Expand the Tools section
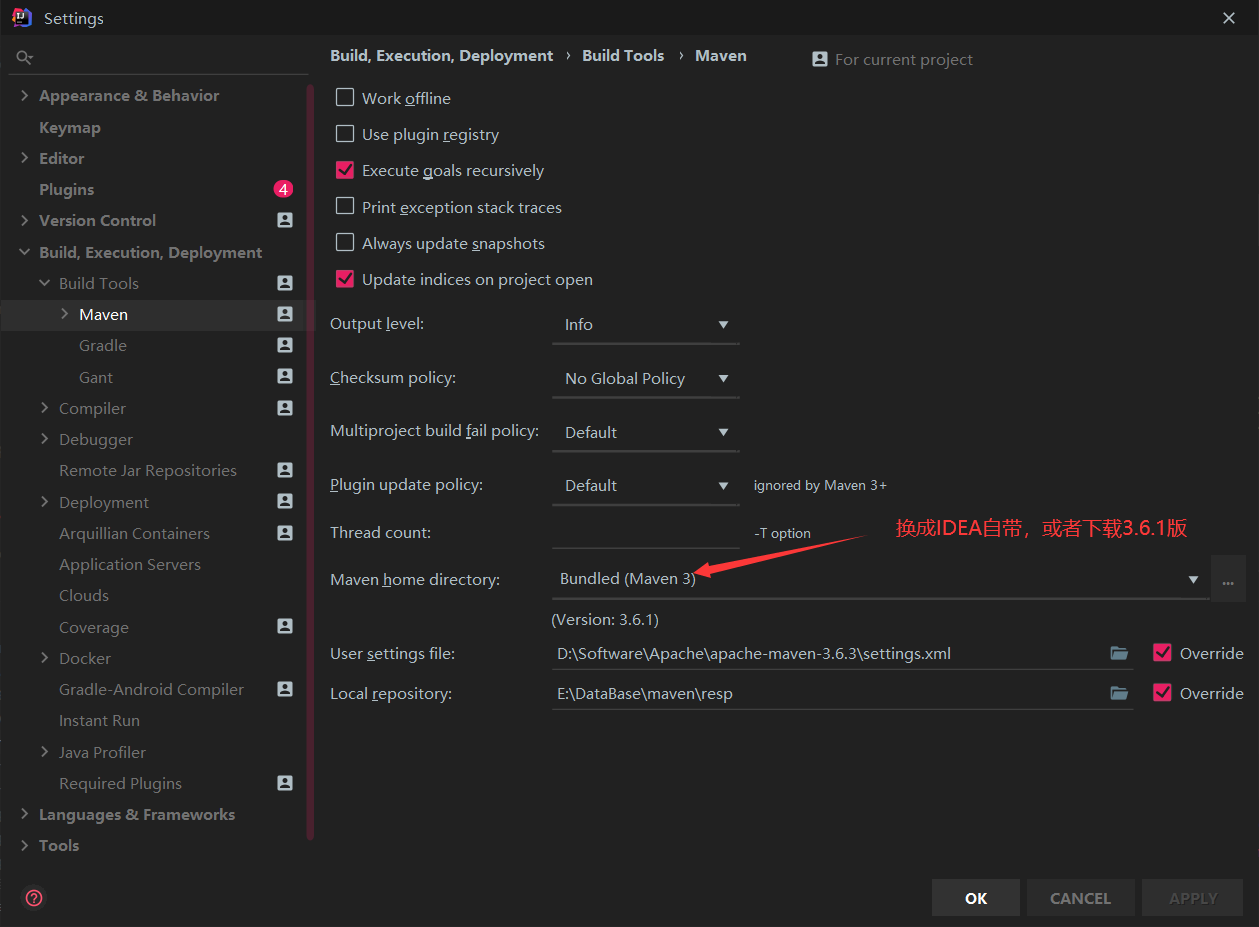Image resolution: width=1259 pixels, height=927 pixels. click(25, 845)
